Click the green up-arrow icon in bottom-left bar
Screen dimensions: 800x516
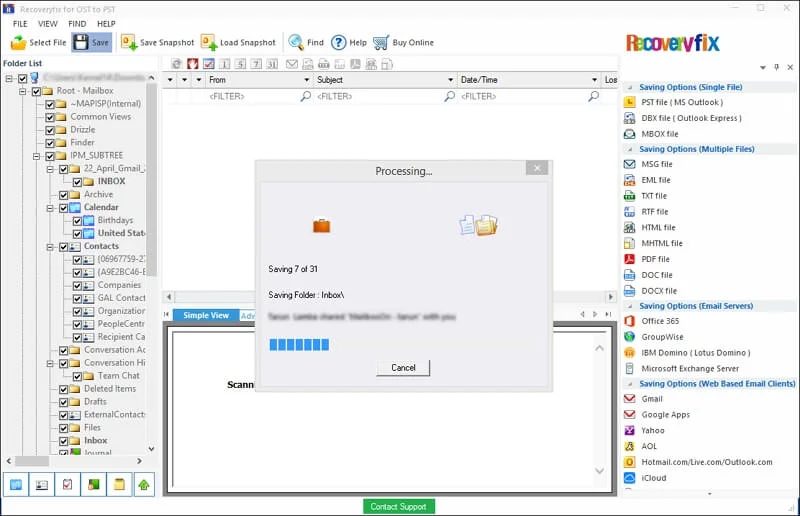point(144,484)
